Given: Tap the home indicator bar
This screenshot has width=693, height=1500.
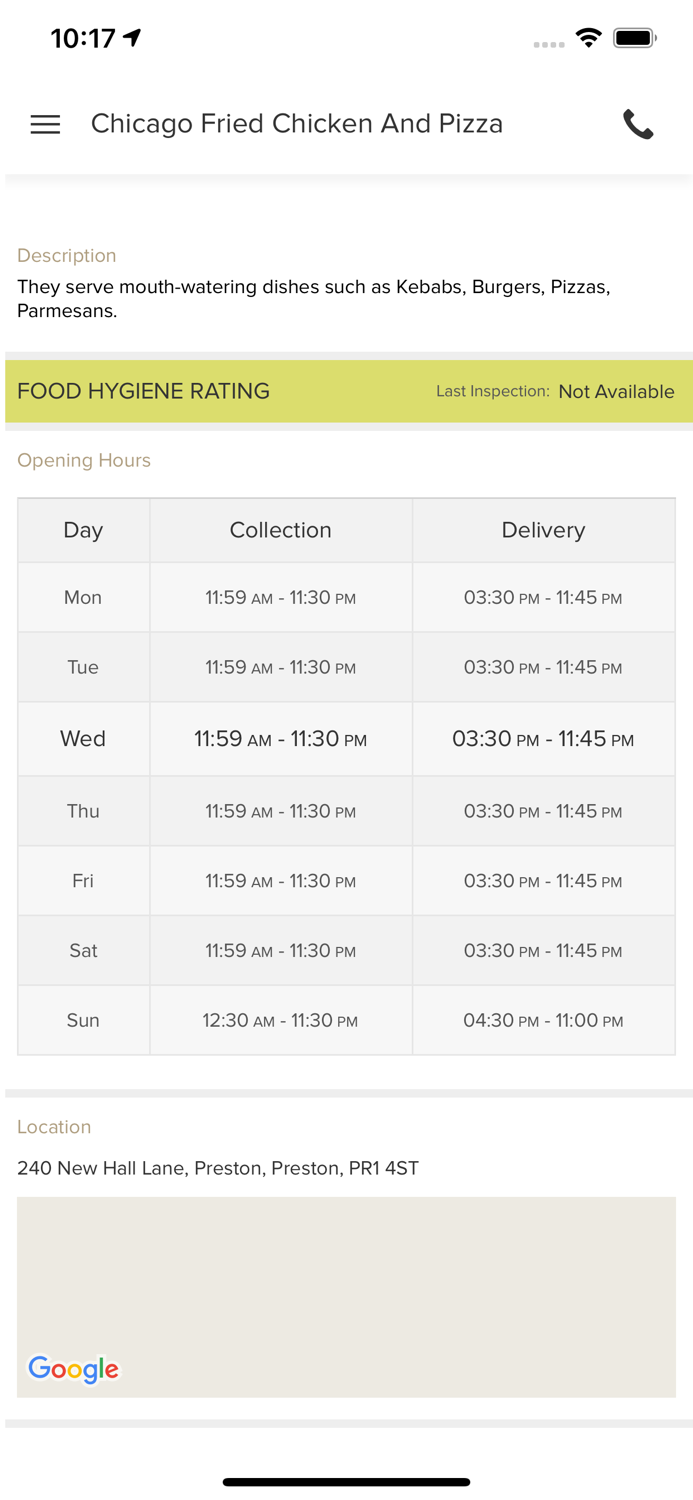Looking at the screenshot, I should point(346,1482).
